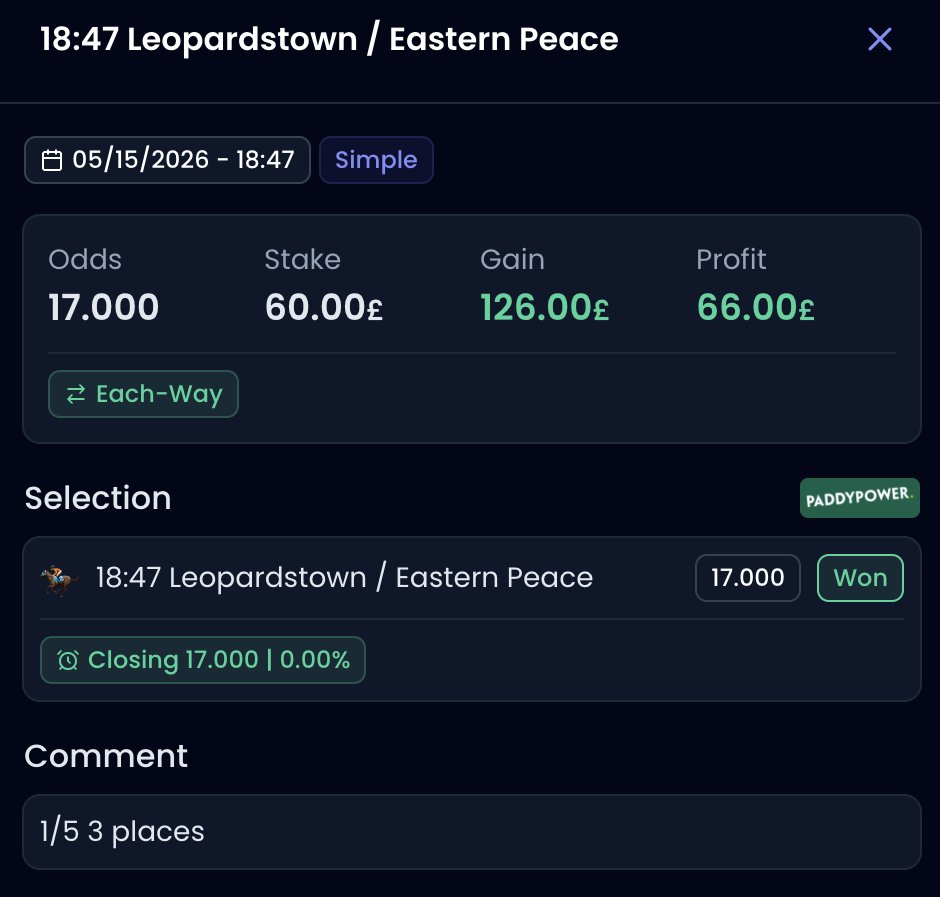Click the calendar icon beside the date
This screenshot has width=940, height=897.
click(52, 160)
